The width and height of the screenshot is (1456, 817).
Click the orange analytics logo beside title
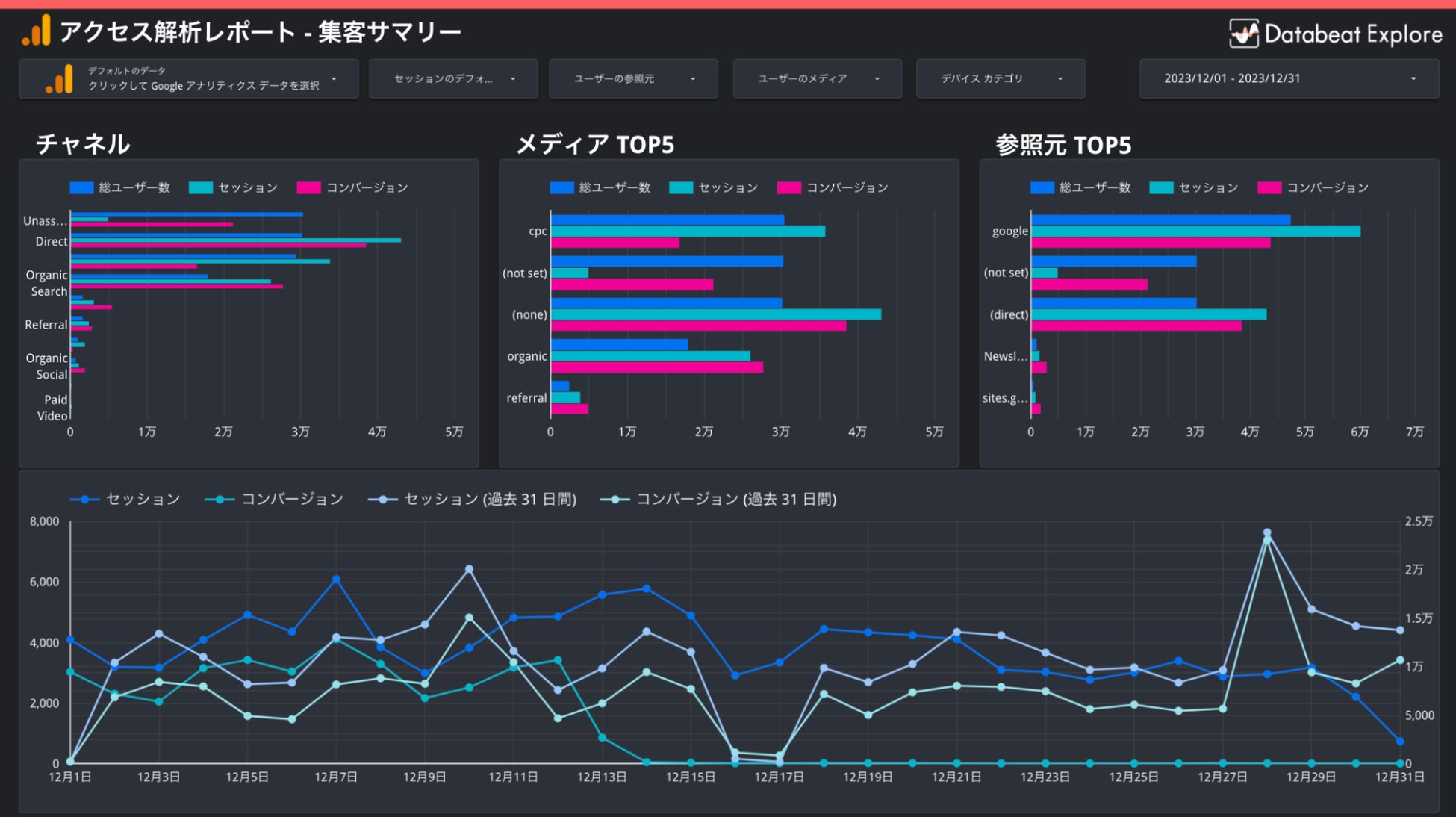click(x=37, y=31)
